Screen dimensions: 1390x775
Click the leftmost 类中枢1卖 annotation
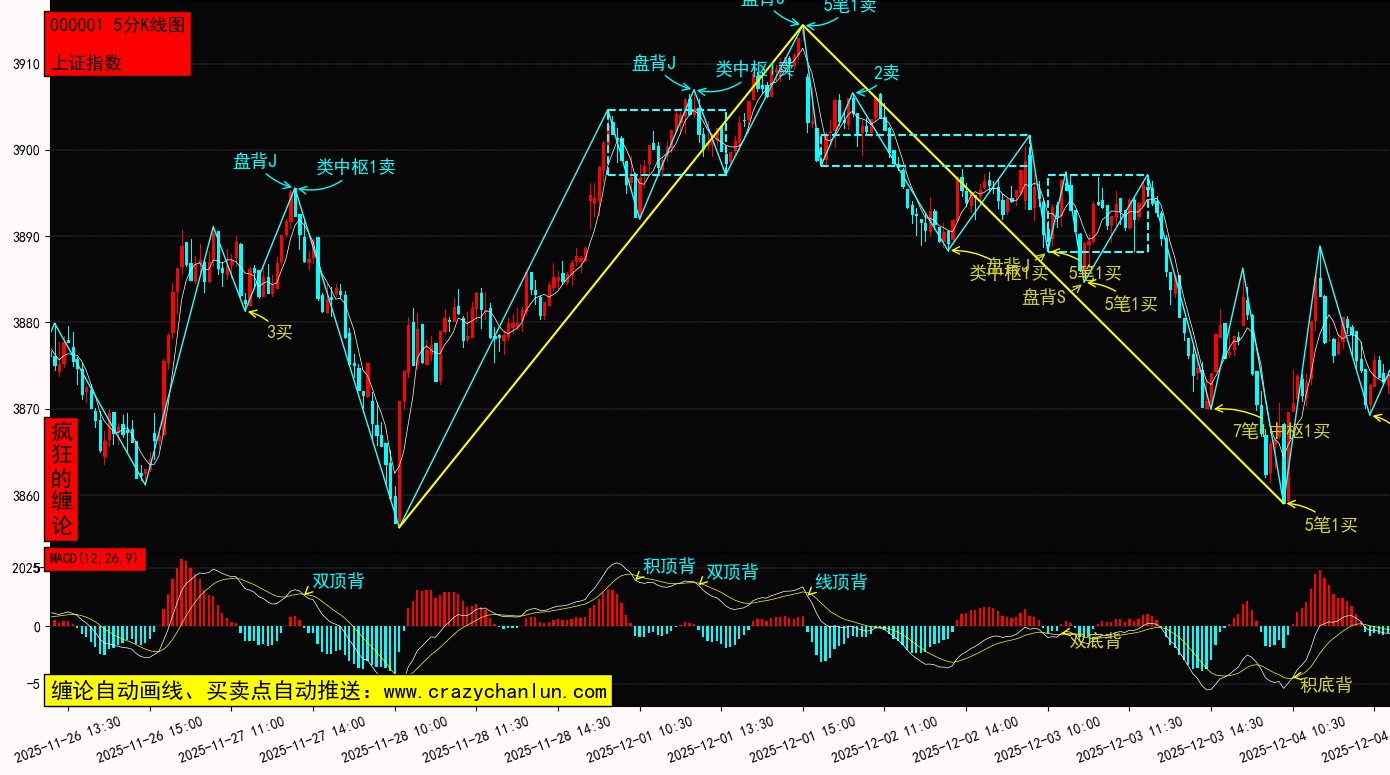pos(356,167)
